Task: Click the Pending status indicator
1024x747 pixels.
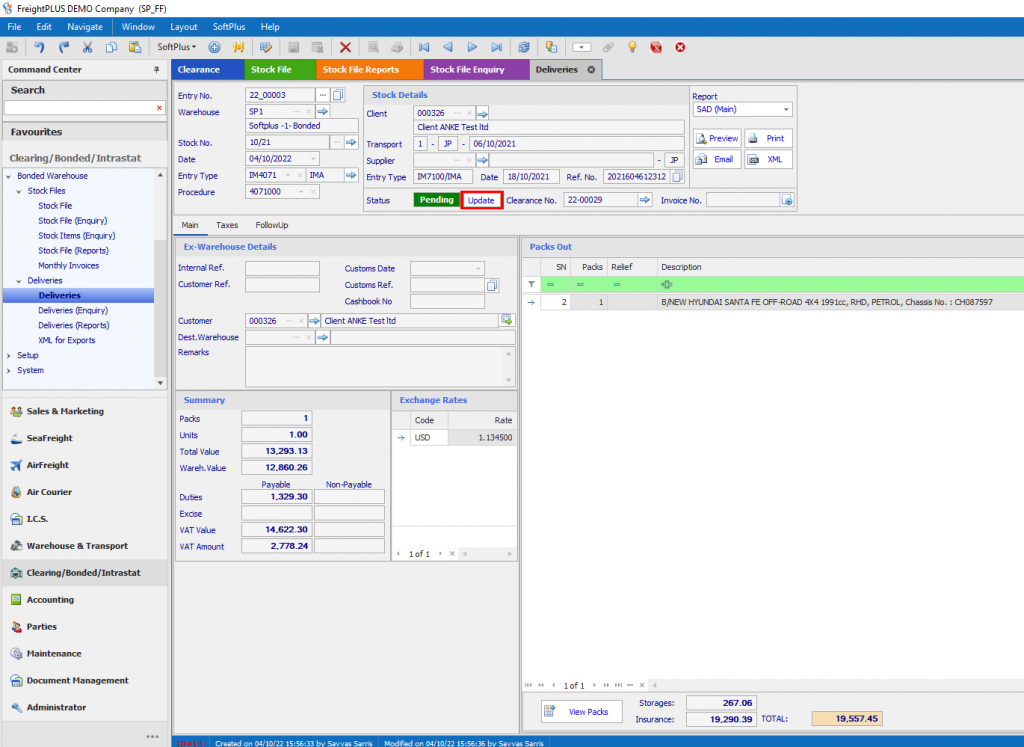Action: click(437, 200)
